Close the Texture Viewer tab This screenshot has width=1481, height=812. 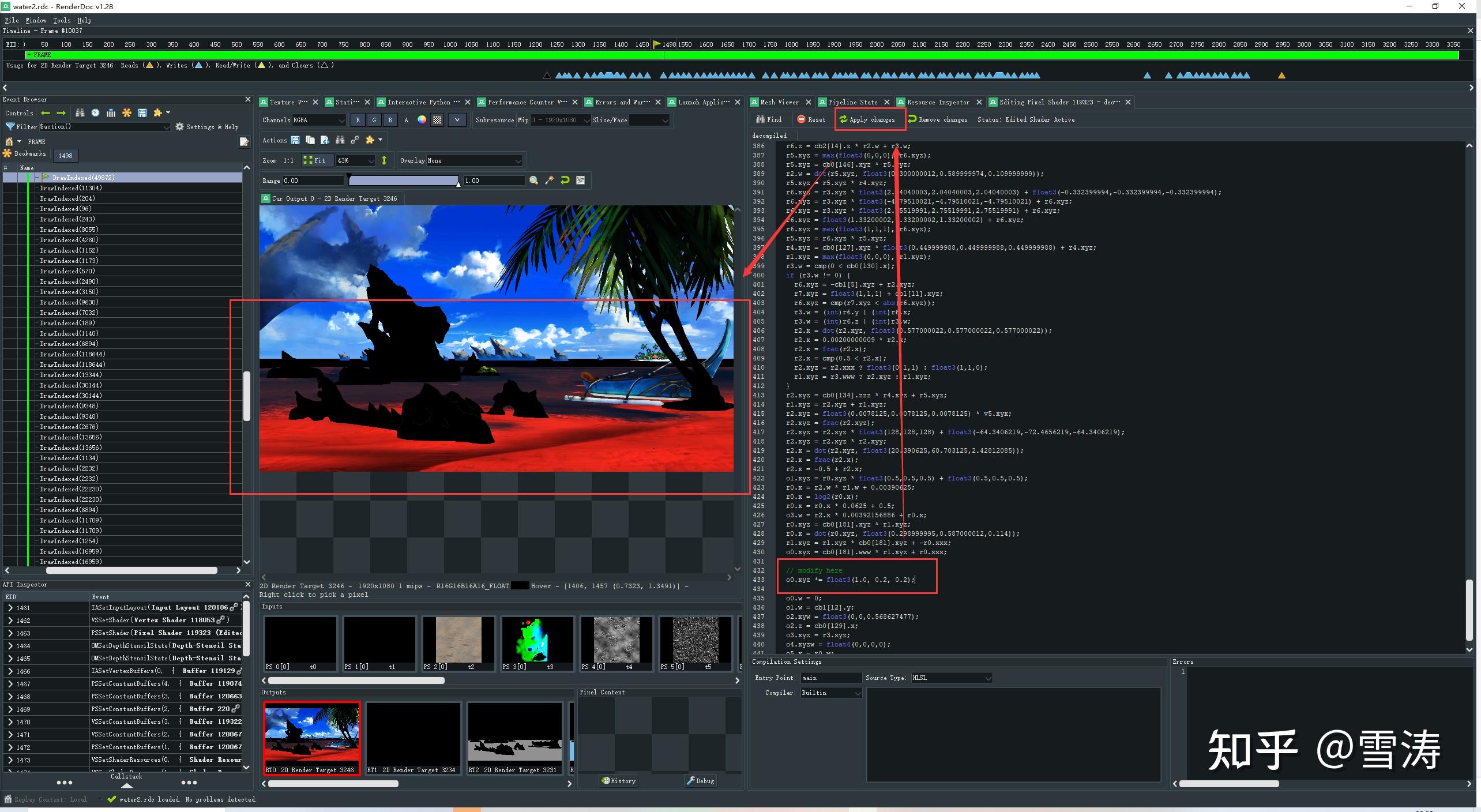[x=315, y=102]
